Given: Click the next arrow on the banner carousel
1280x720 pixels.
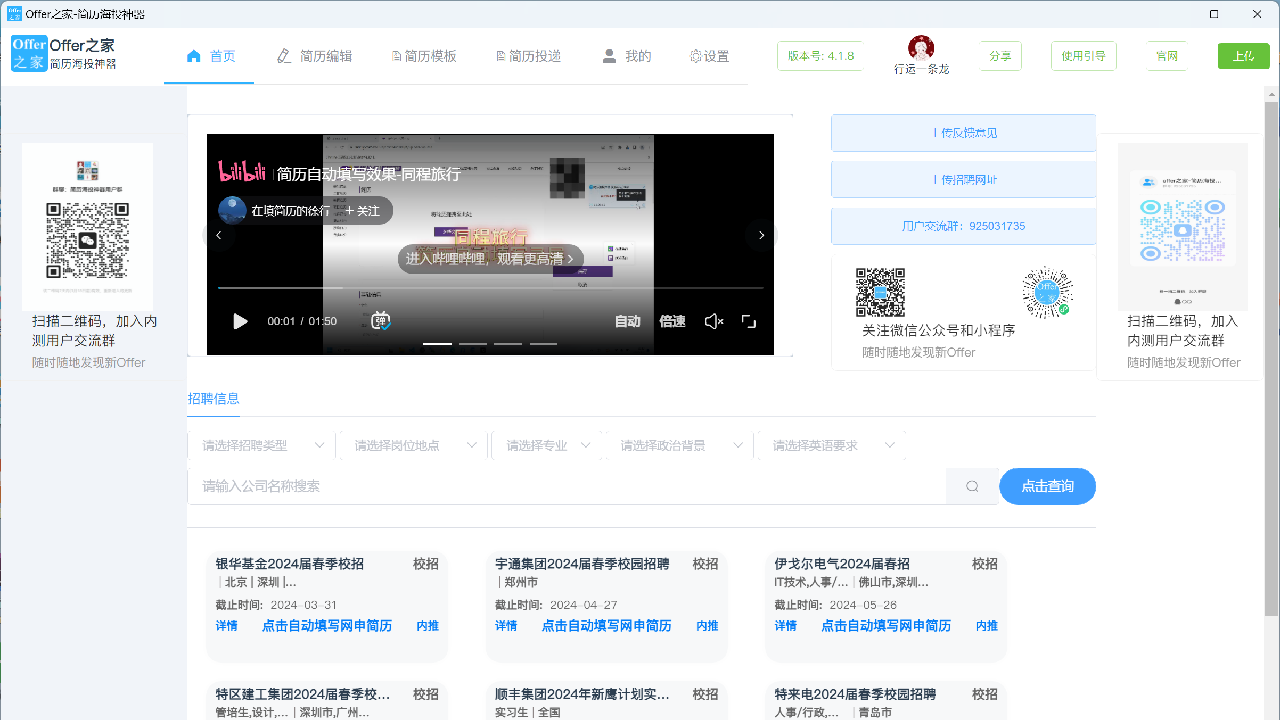Looking at the screenshot, I should pos(761,234).
